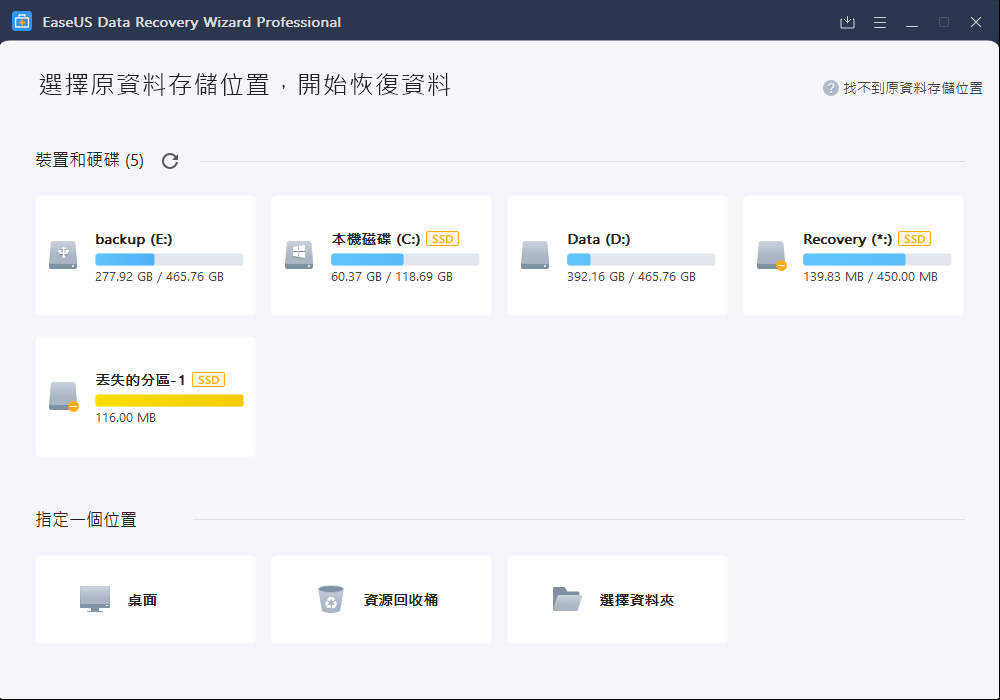Open the hamburger menu icon
Image resolution: width=1000 pixels, height=700 pixels.
pos(879,22)
